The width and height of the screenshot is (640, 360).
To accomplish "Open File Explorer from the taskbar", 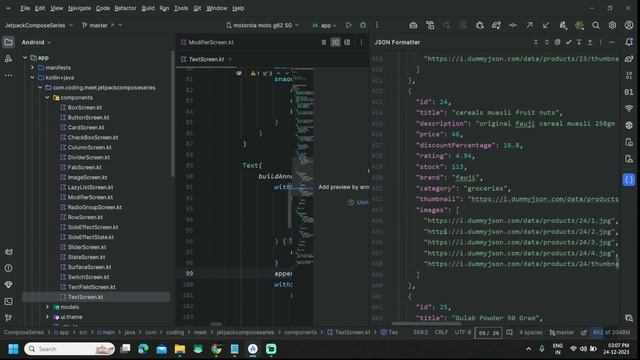I will pos(180,349).
